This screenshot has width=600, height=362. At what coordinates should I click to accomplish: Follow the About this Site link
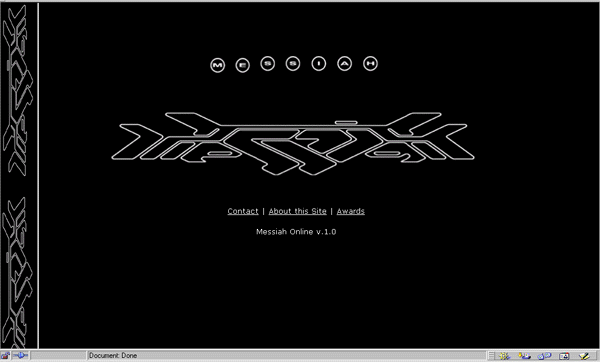[297, 211]
